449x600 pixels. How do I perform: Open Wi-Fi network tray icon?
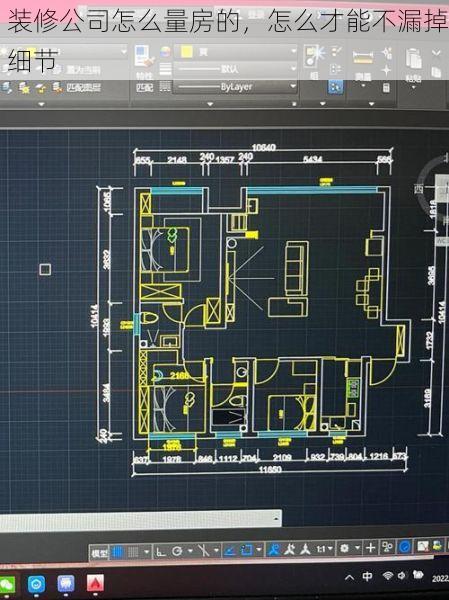pos(388,575)
